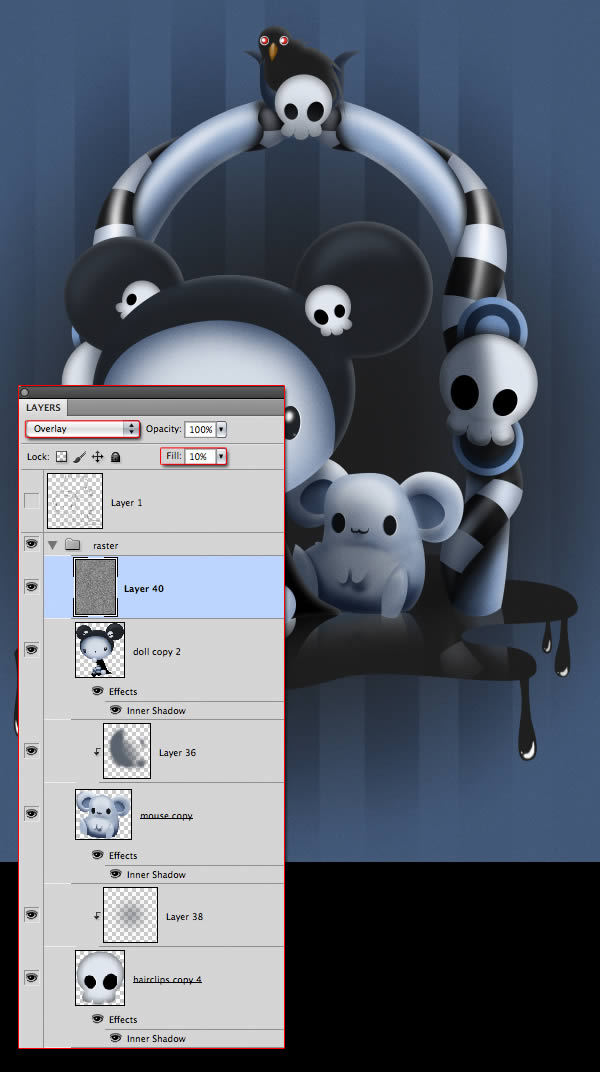Hide Layer 36 via its eye icon
The height and width of the screenshot is (1072, 600).
tap(31, 751)
